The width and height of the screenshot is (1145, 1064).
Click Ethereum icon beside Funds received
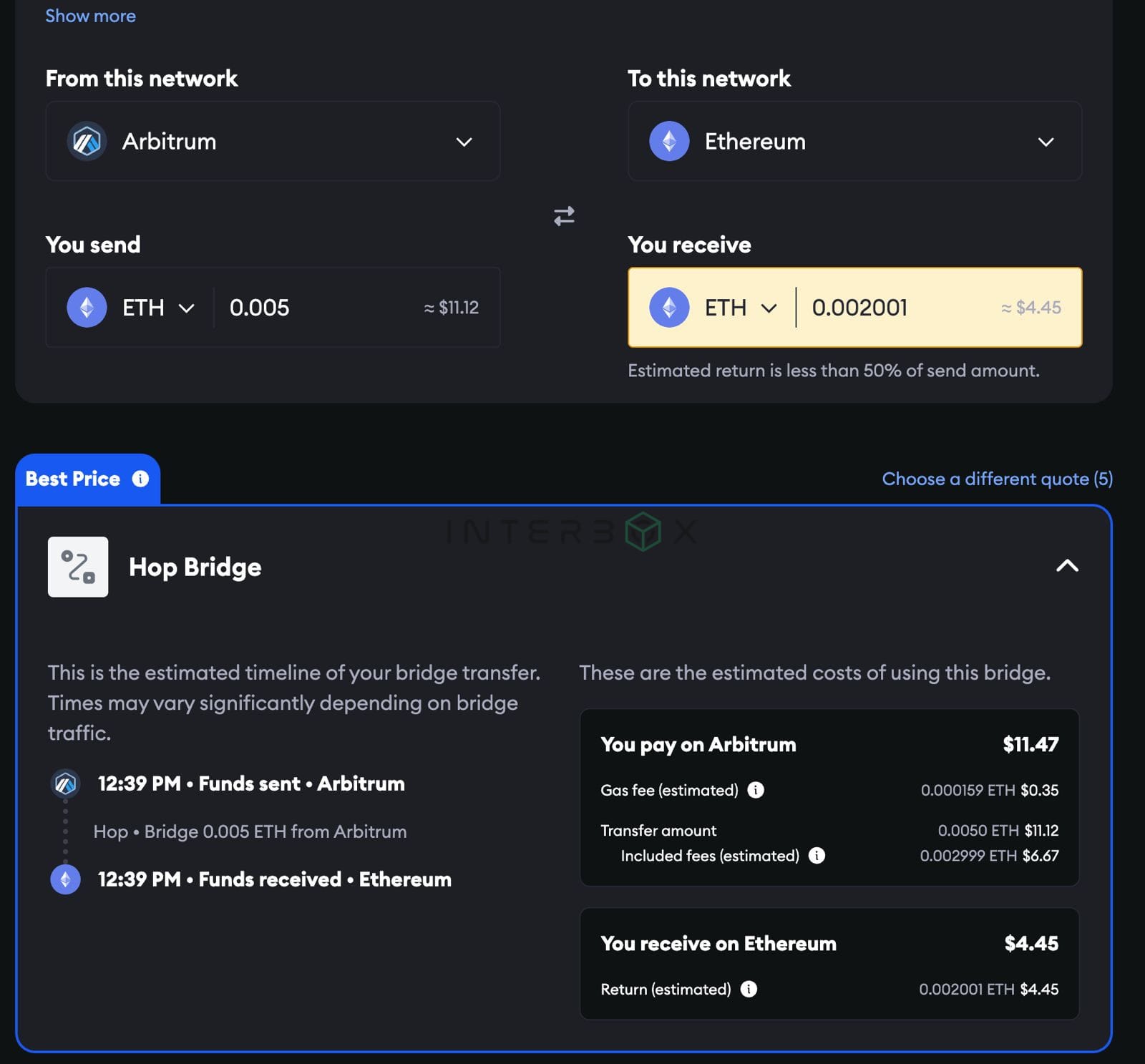click(x=65, y=879)
